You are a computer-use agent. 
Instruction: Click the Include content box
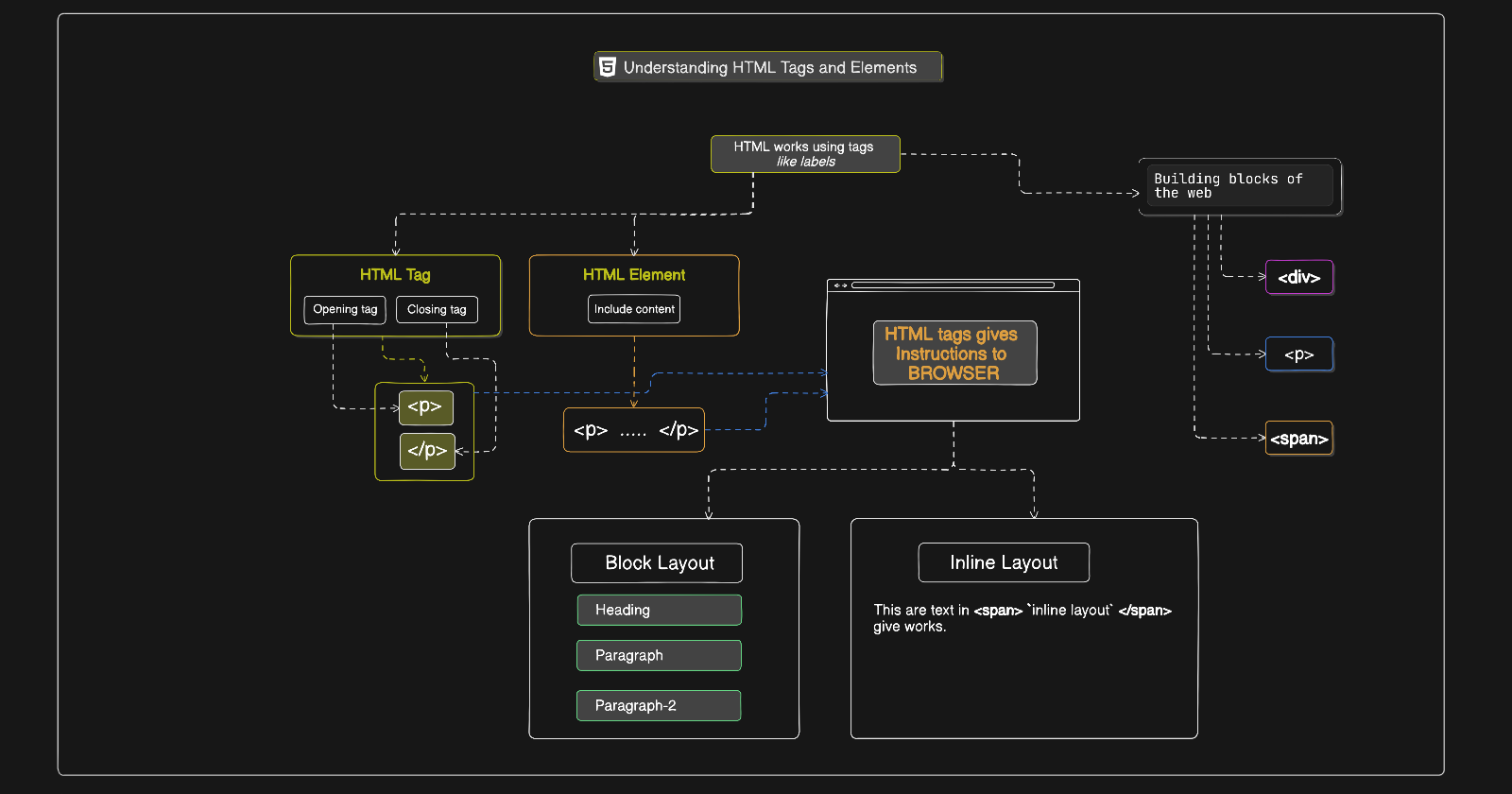634,309
